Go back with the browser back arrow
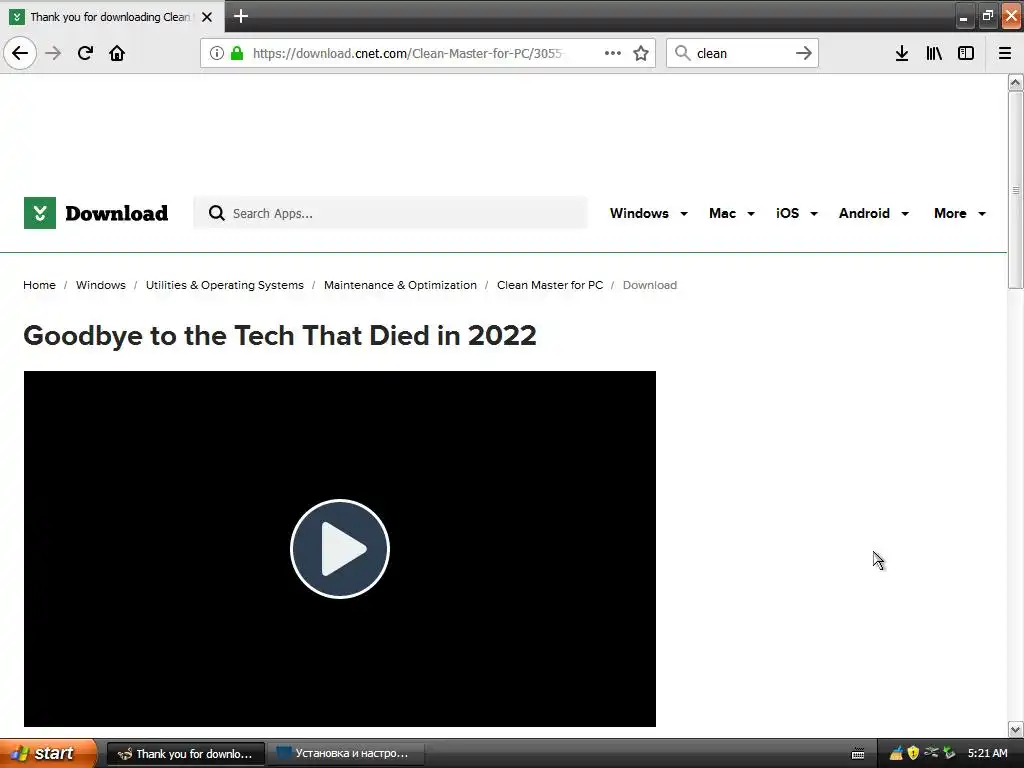This screenshot has width=1024, height=768. pyautogui.click(x=20, y=53)
